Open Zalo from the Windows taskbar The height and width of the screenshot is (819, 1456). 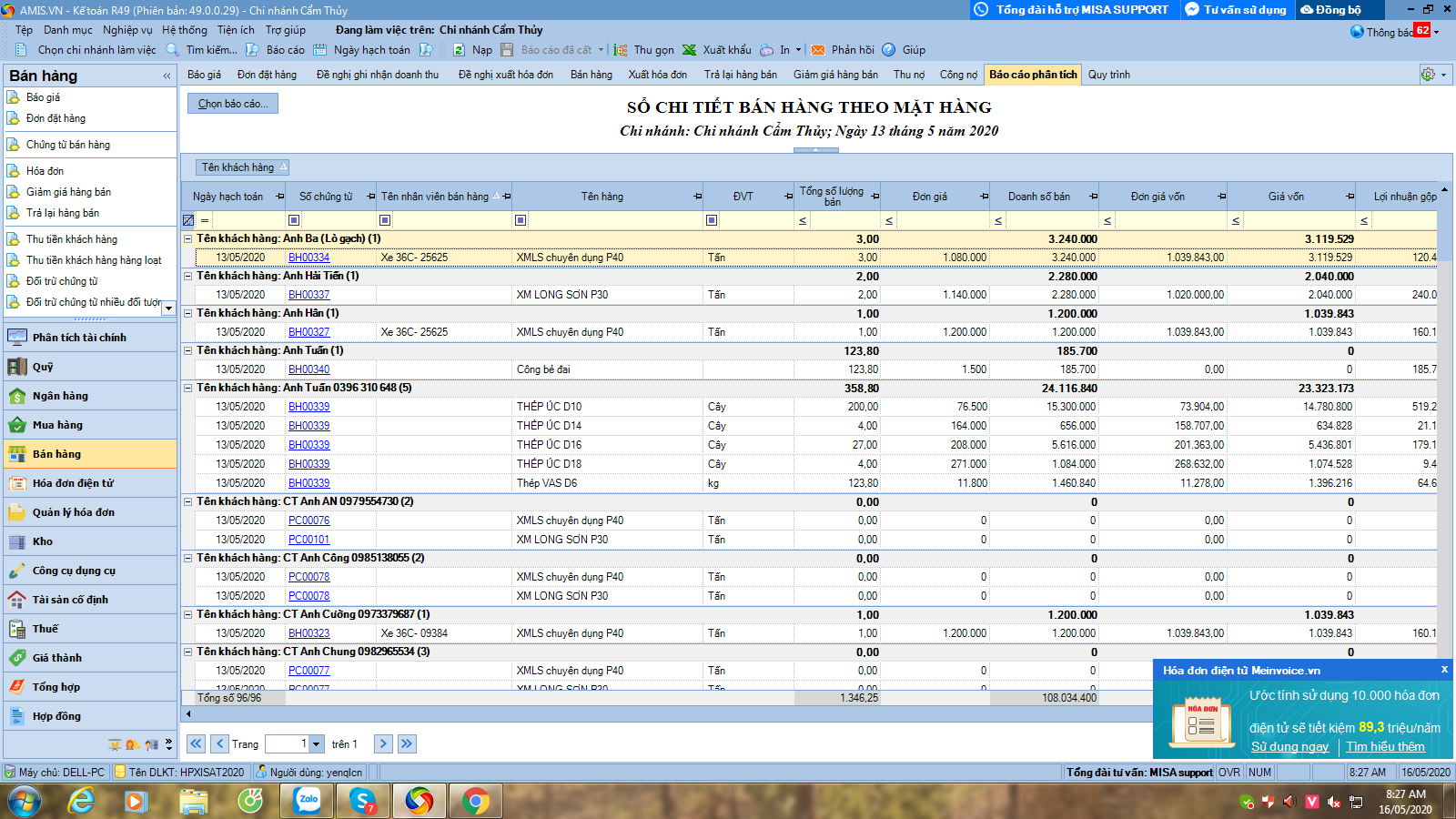coord(307,801)
